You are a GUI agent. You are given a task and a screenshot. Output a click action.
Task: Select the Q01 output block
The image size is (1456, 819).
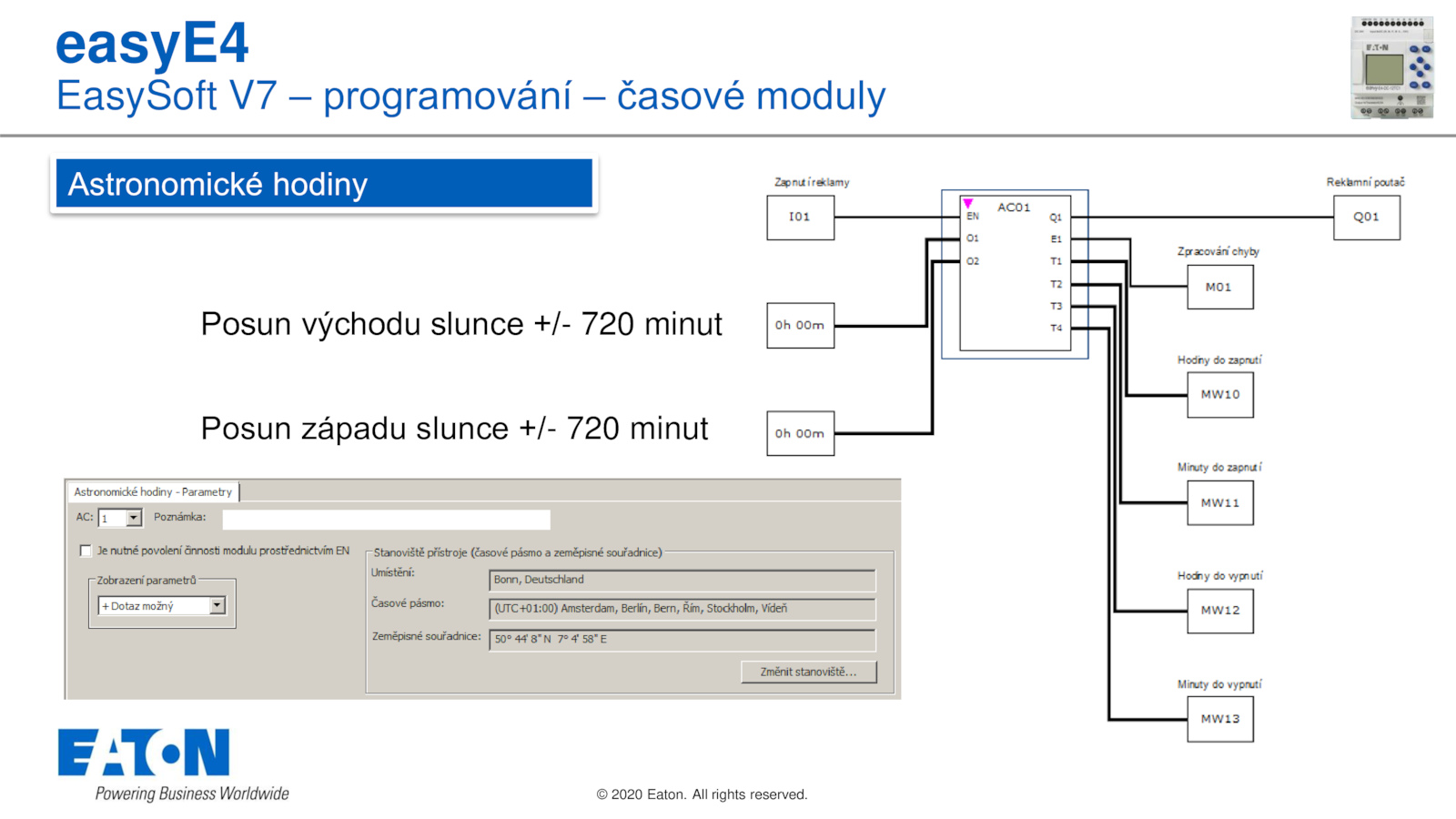coord(1367,217)
